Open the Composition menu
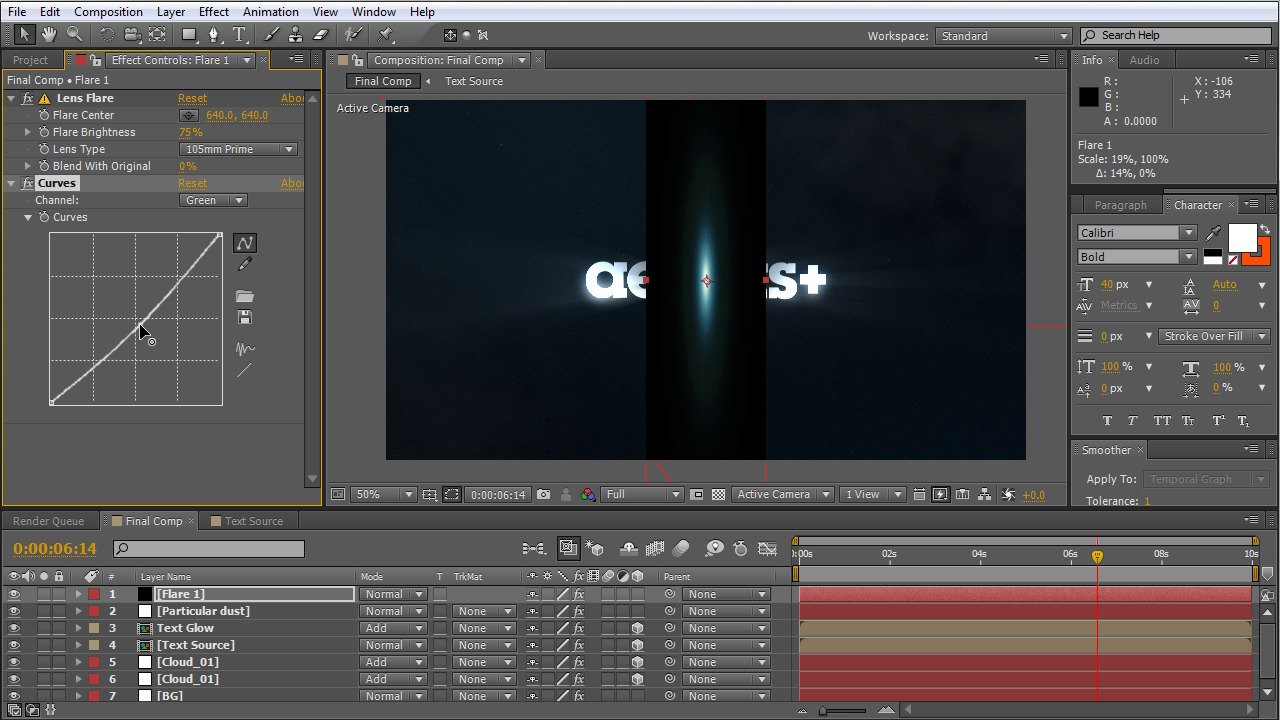The image size is (1280, 720). 108,12
